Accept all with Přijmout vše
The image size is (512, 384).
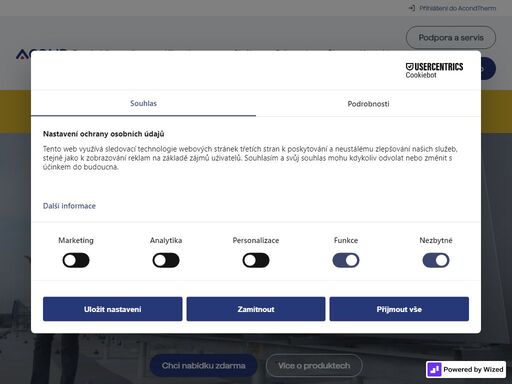coord(399,309)
